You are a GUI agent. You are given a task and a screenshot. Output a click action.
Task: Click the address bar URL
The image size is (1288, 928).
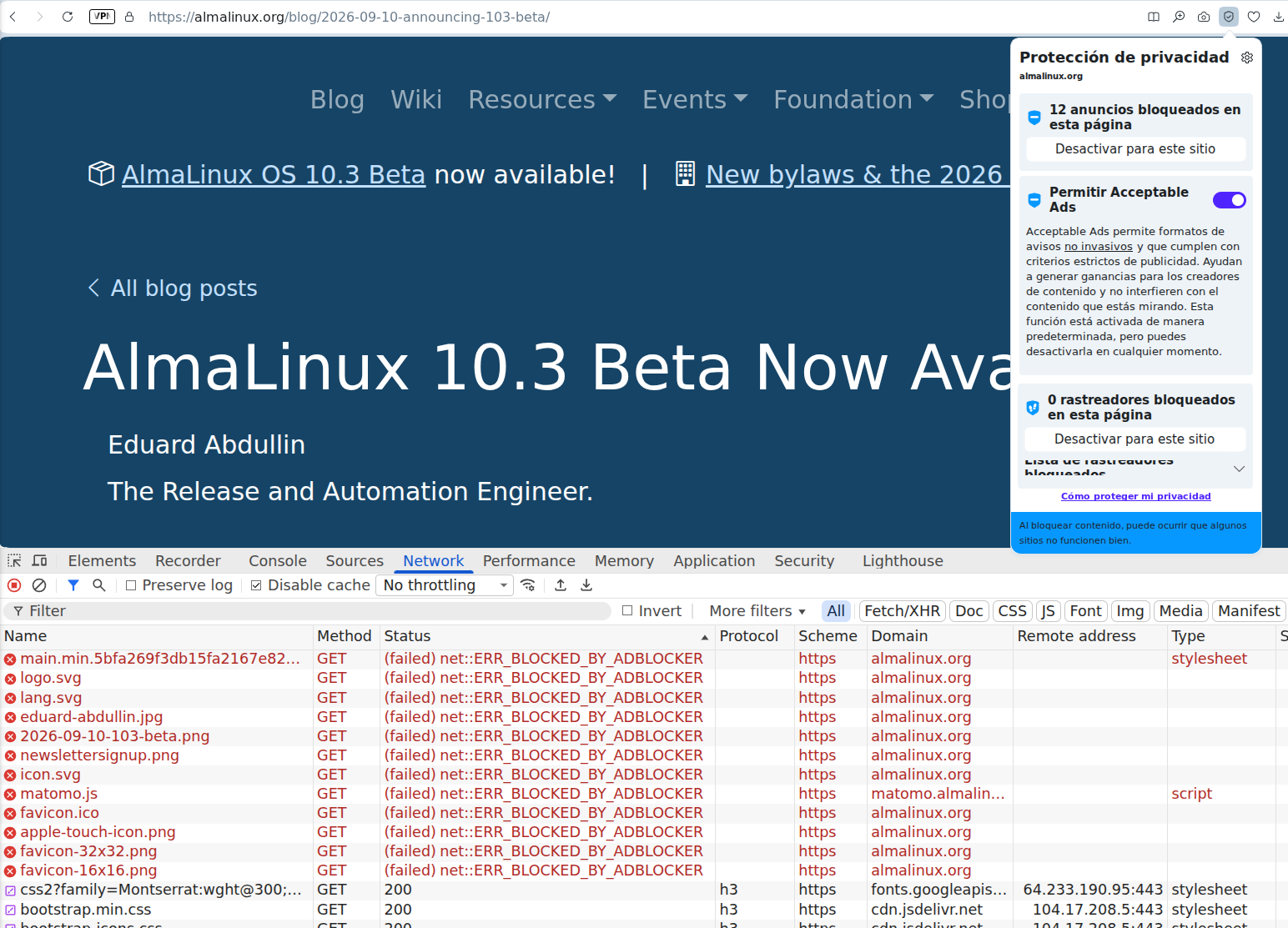click(x=349, y=17)
